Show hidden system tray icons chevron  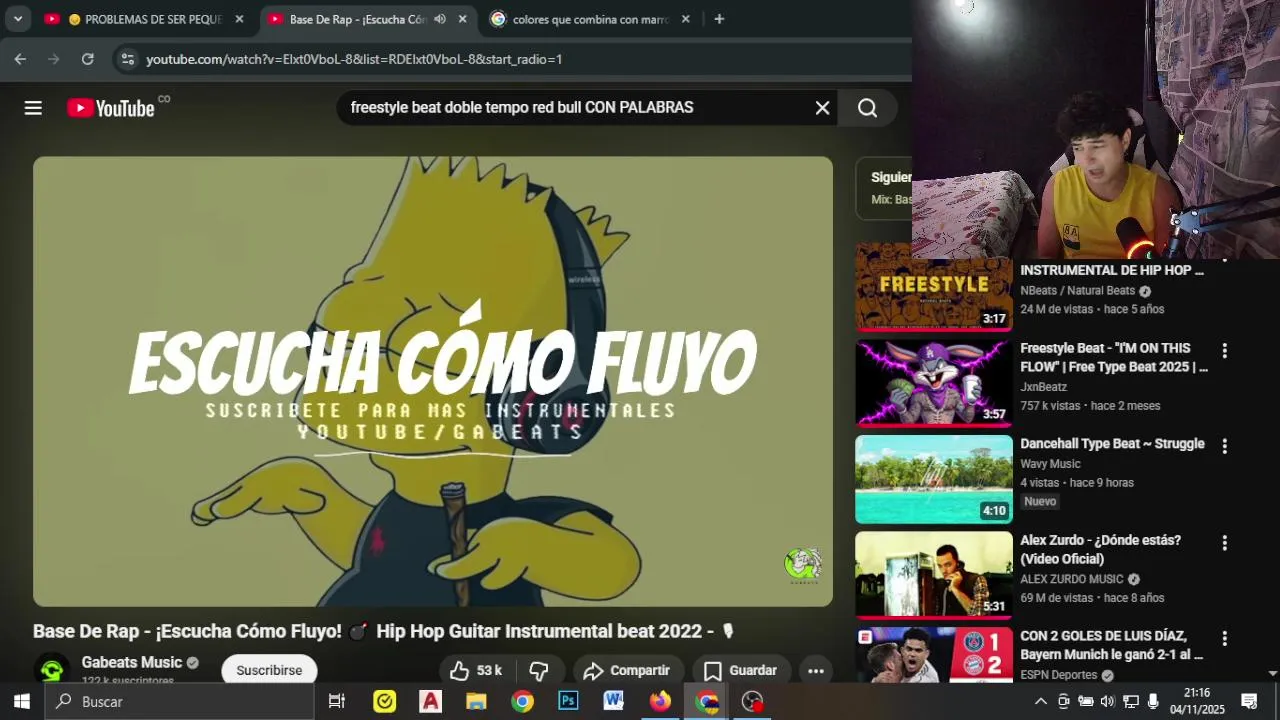pyautogui.click(x=1041, y=701)
